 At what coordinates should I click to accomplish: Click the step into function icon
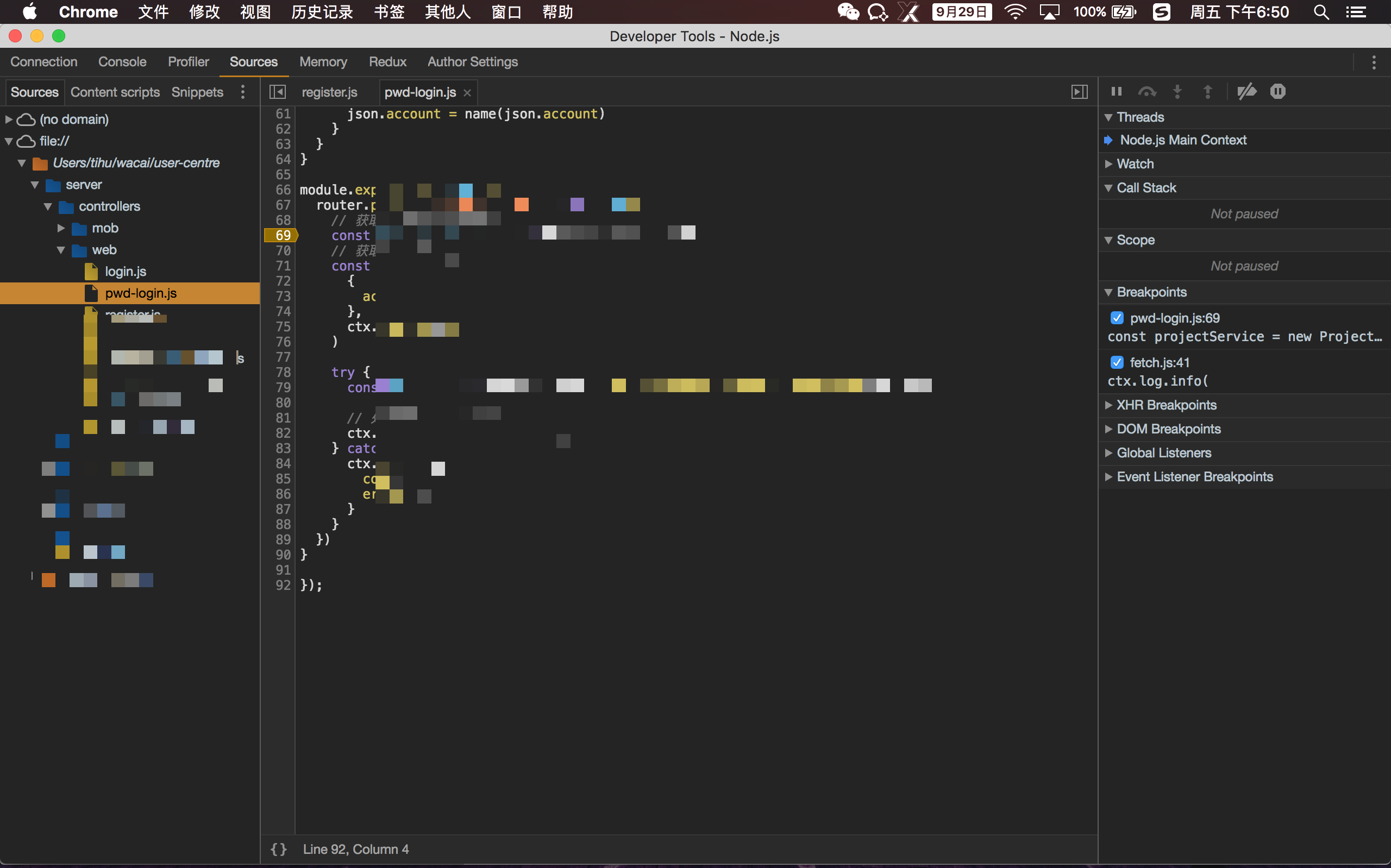tap(1177, 92)
